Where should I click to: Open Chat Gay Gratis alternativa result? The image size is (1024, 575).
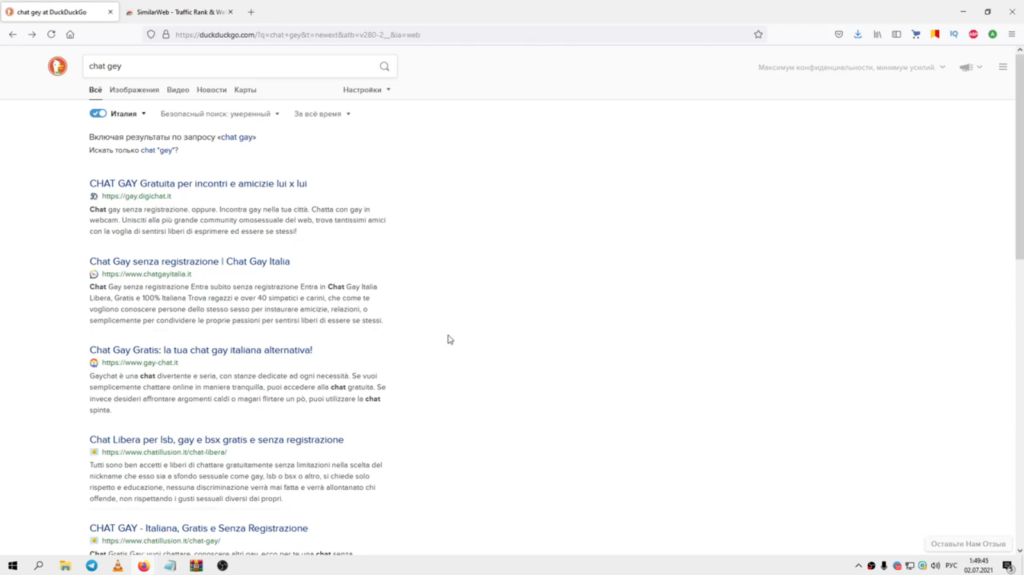pos(201,350)
